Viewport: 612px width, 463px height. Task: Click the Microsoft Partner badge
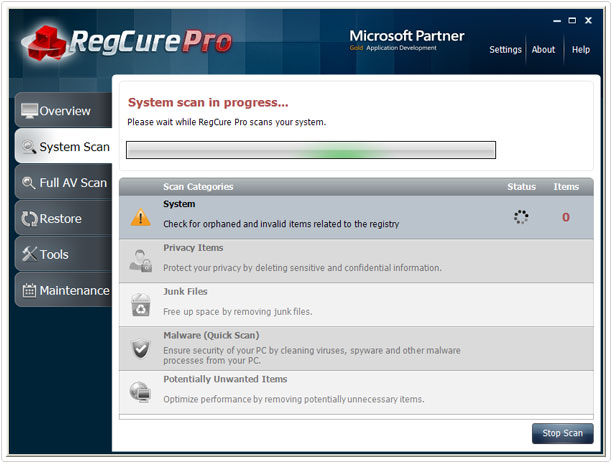(x=407, y=40)
